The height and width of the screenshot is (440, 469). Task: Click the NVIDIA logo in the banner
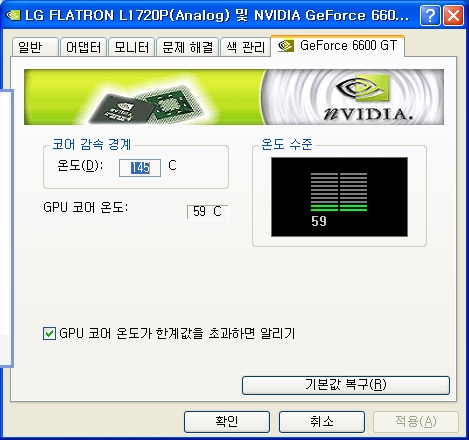tap(366, 97)
